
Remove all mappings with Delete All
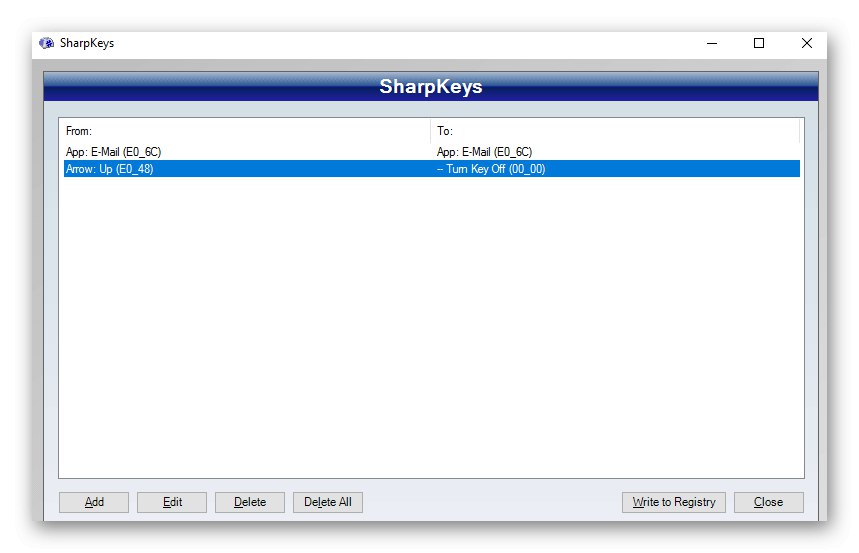tap(328, 502)
